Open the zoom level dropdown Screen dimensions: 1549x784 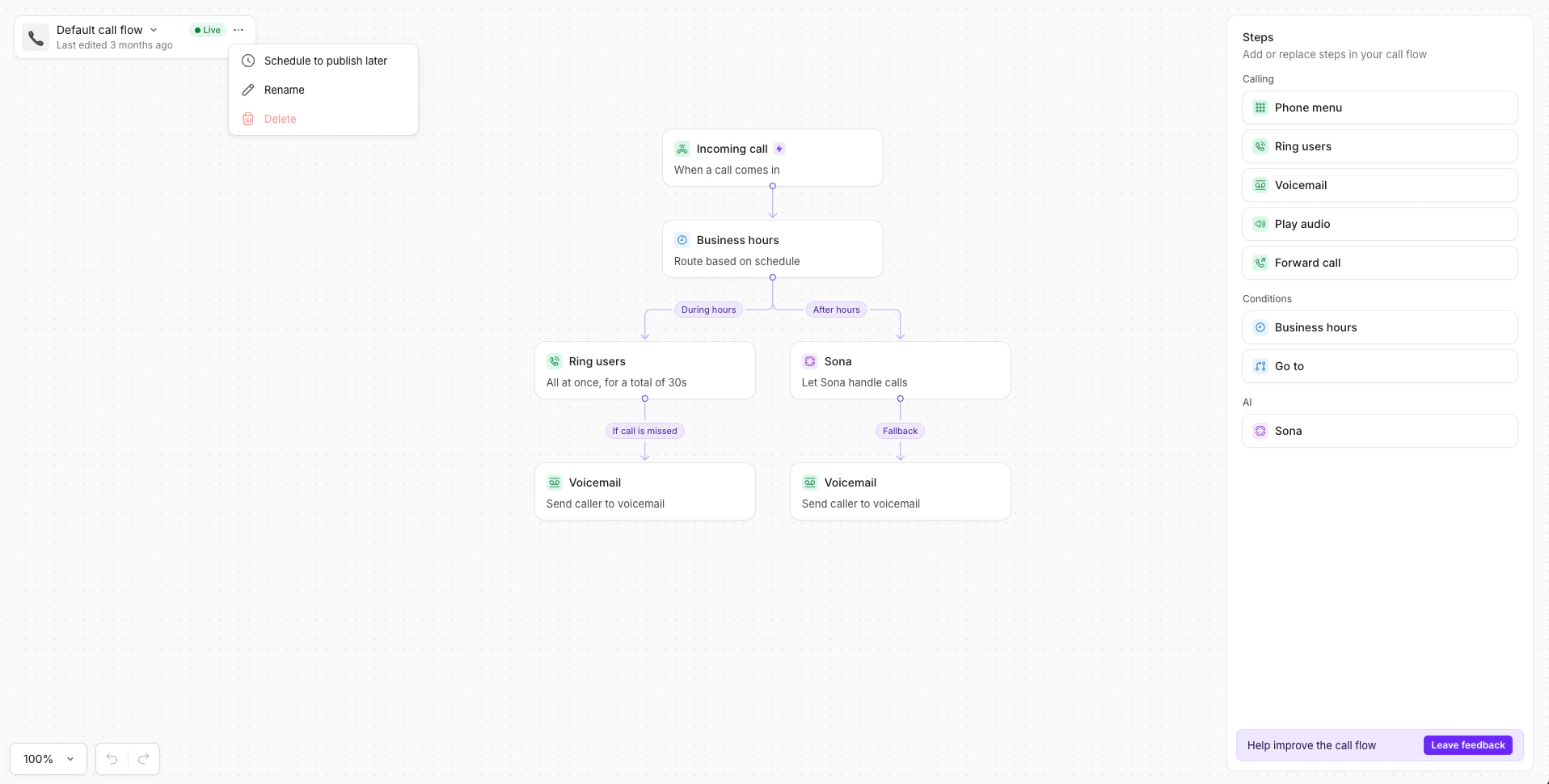pos(47,759)
